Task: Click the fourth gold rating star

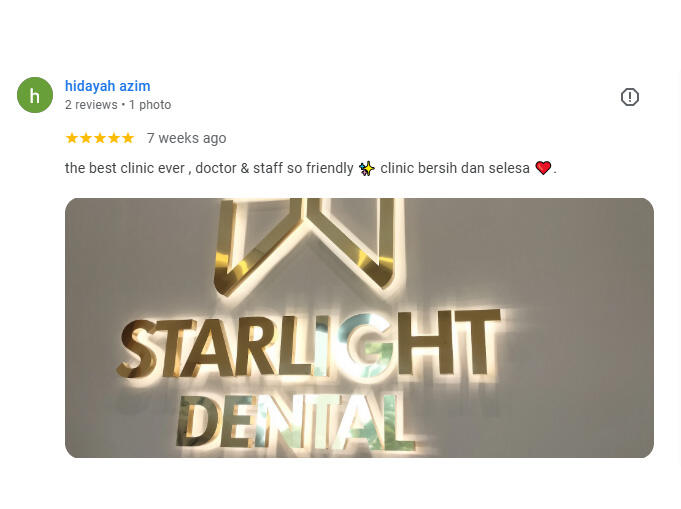Action: [114, 138]
